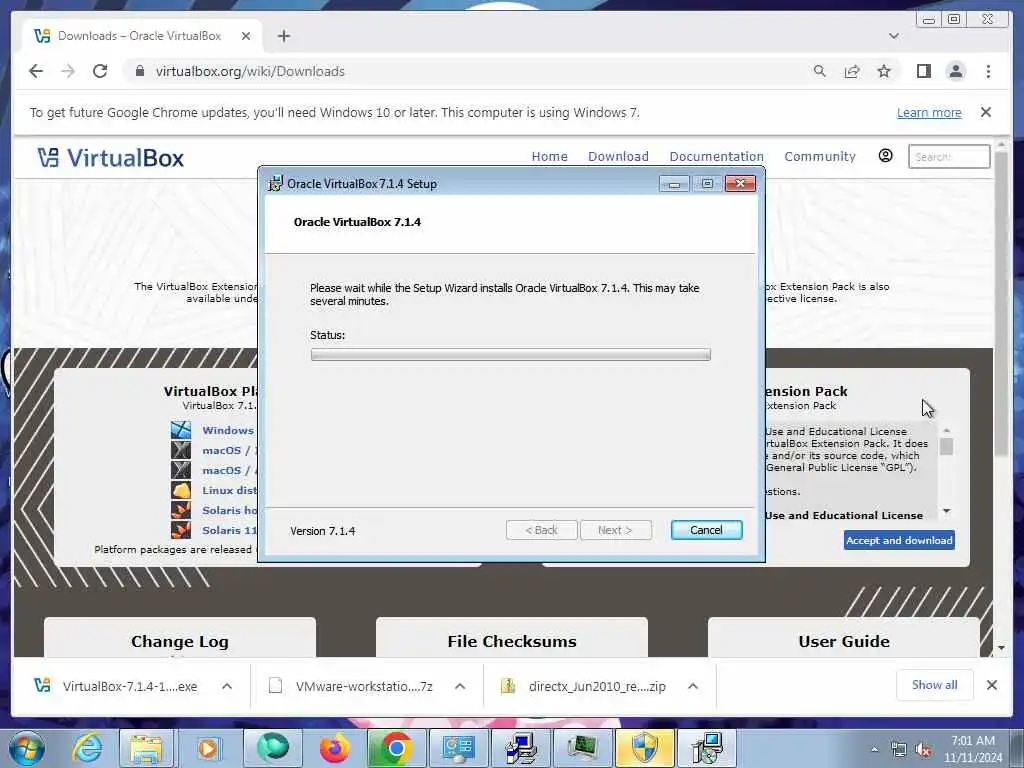The height and width of the screenshot is (768, 1024).
Task: Expand options for directx_Jun2010 zip download
Action: pos(693,686)
